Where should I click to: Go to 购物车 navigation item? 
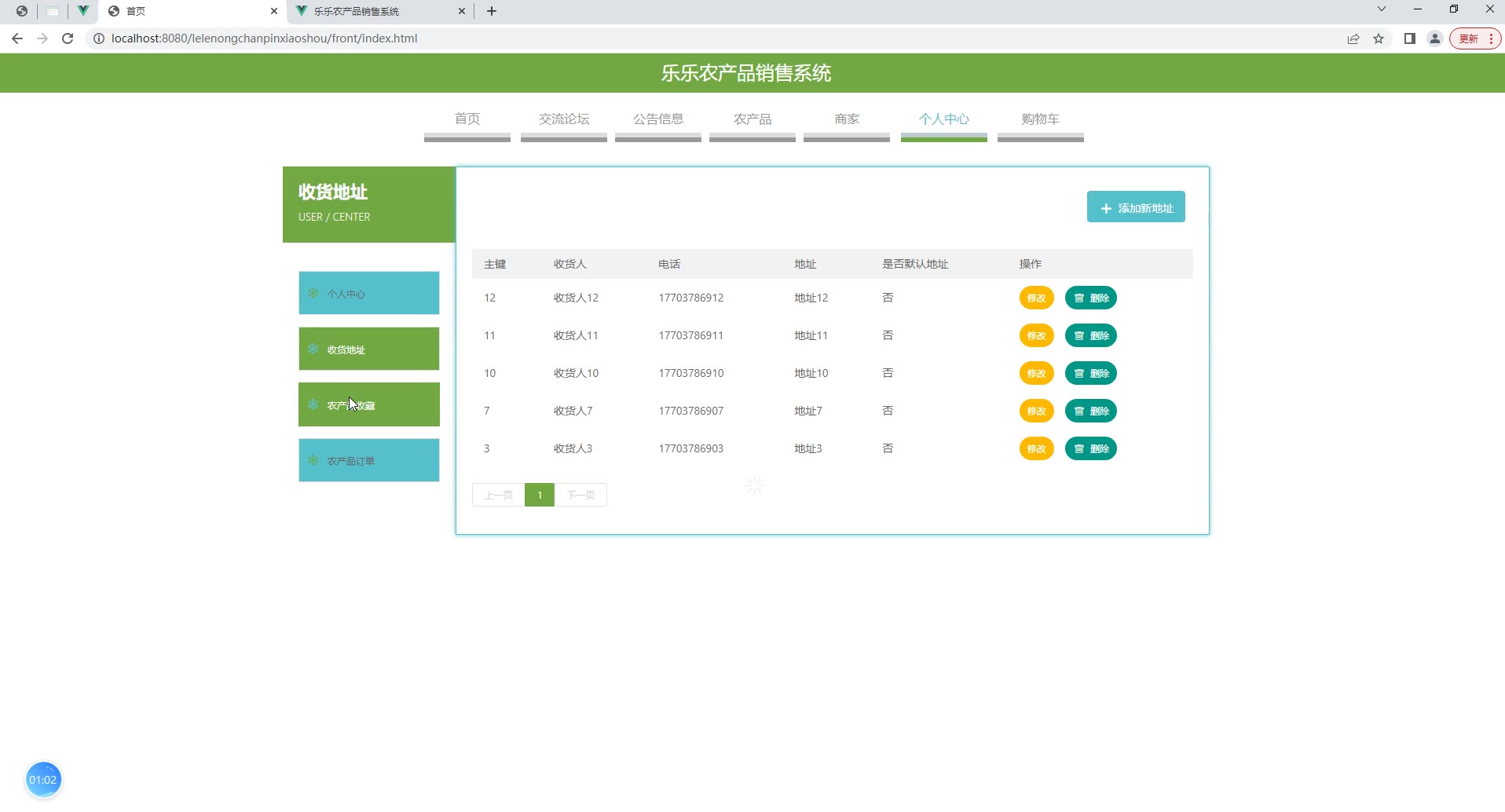click(1040, 119)
